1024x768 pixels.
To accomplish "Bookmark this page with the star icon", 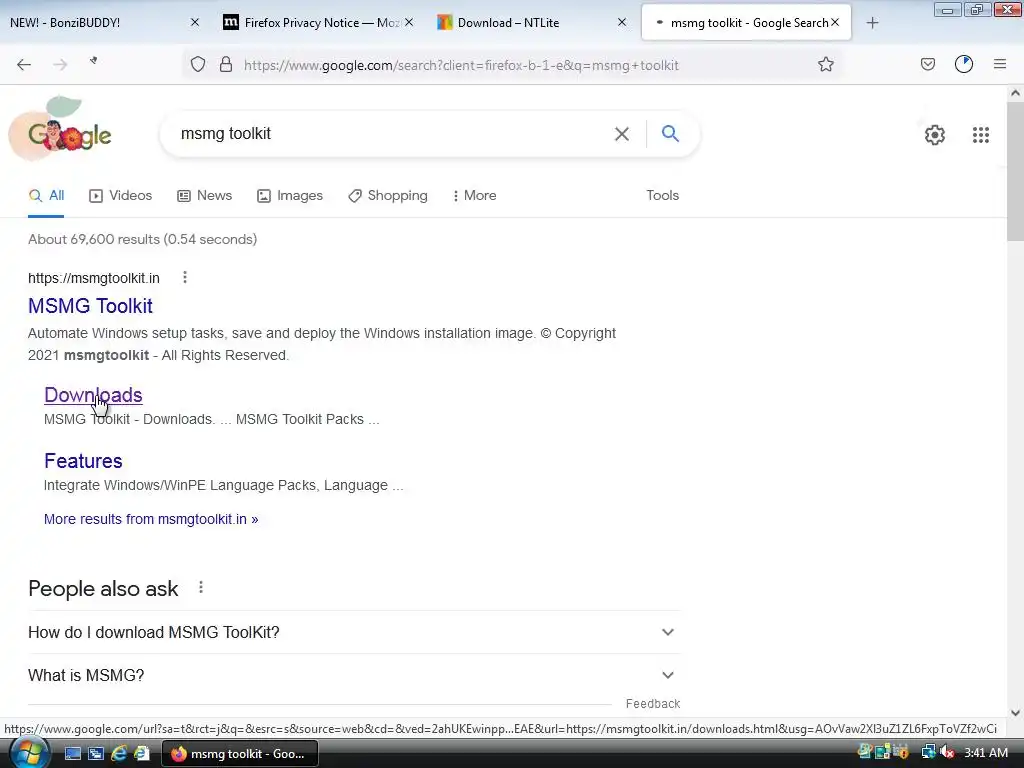I will click(825, 64).
